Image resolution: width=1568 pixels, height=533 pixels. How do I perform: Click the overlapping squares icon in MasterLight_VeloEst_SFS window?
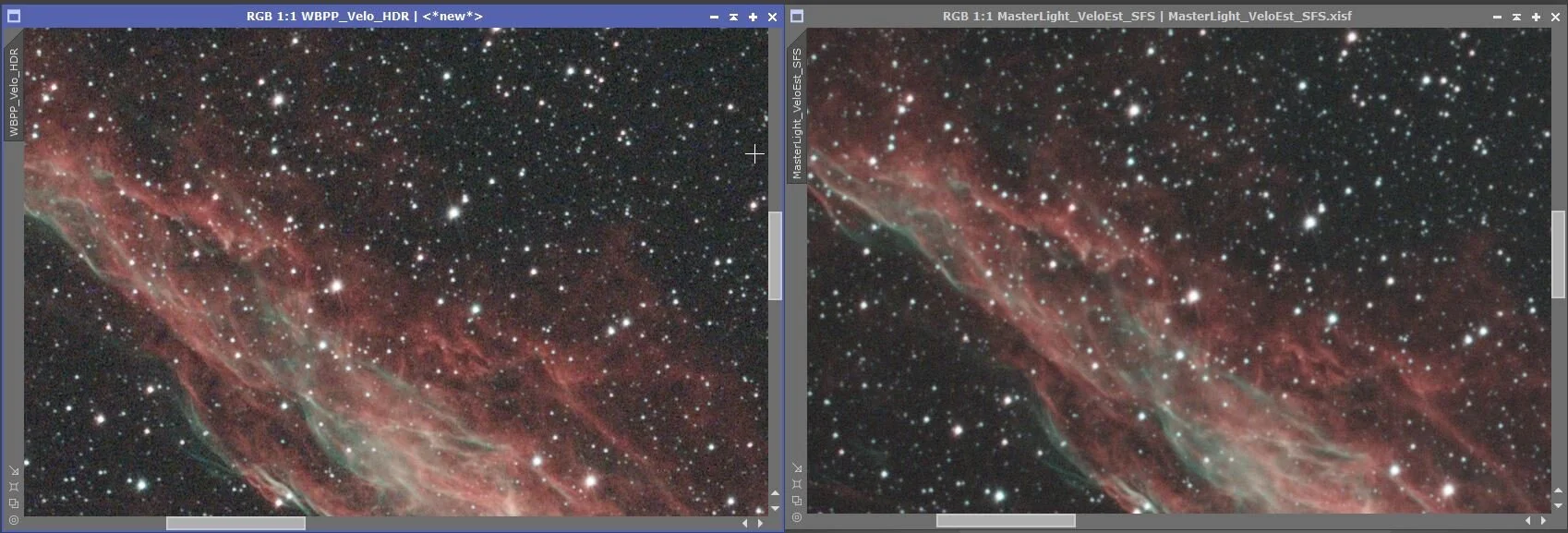[797, 501]
